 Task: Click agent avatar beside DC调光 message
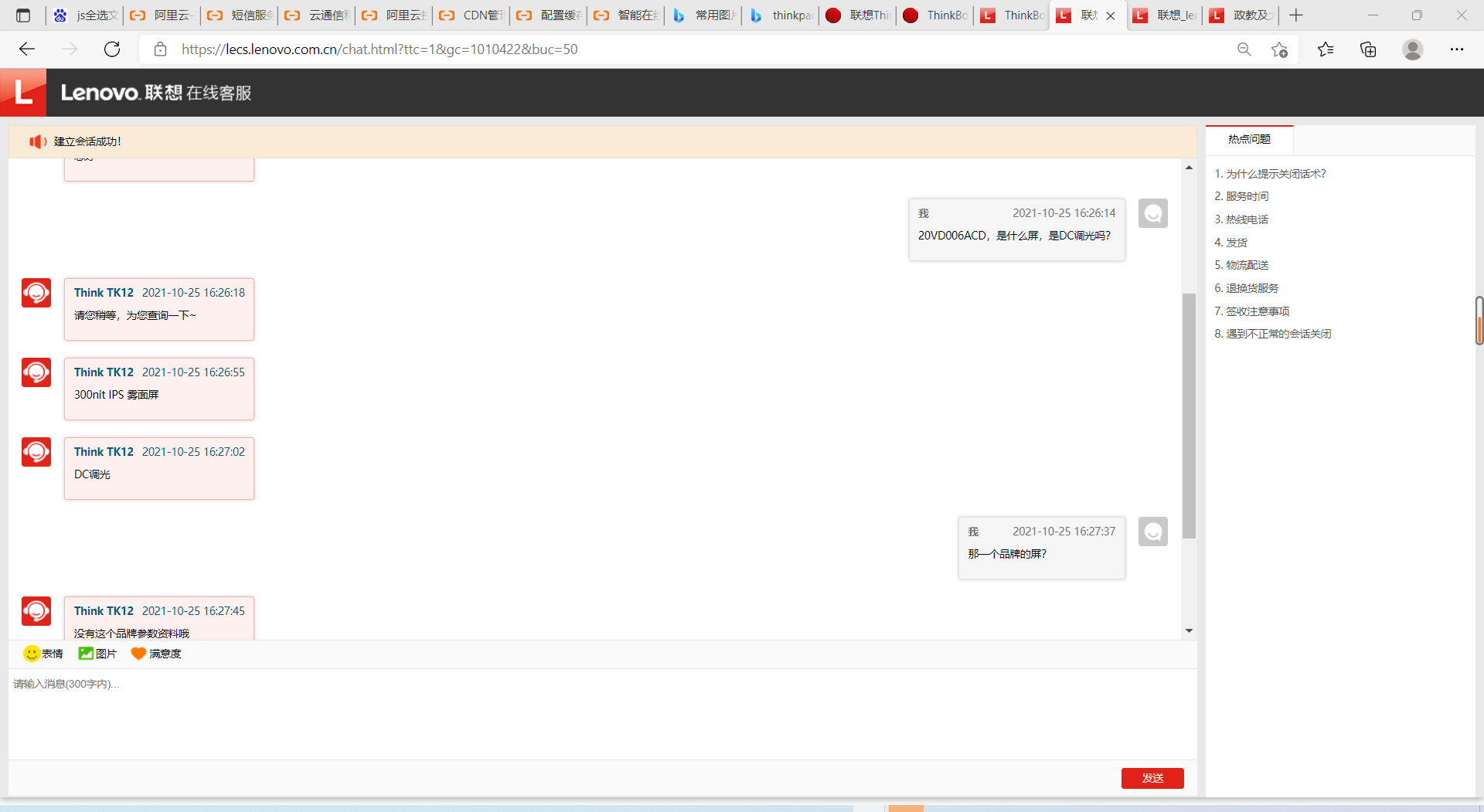(36, 452)
